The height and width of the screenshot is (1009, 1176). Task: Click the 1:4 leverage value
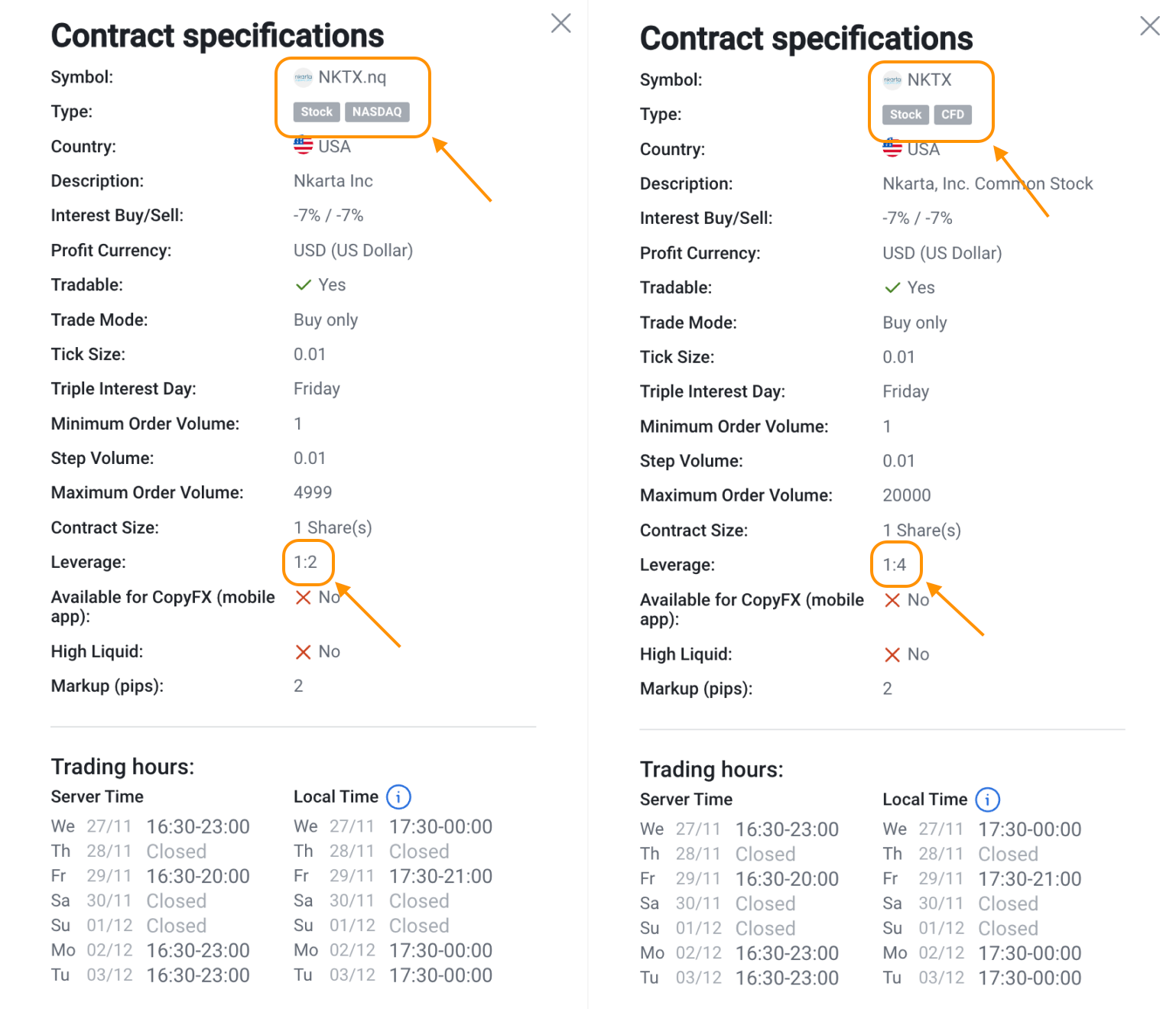[x=895, y=566]
